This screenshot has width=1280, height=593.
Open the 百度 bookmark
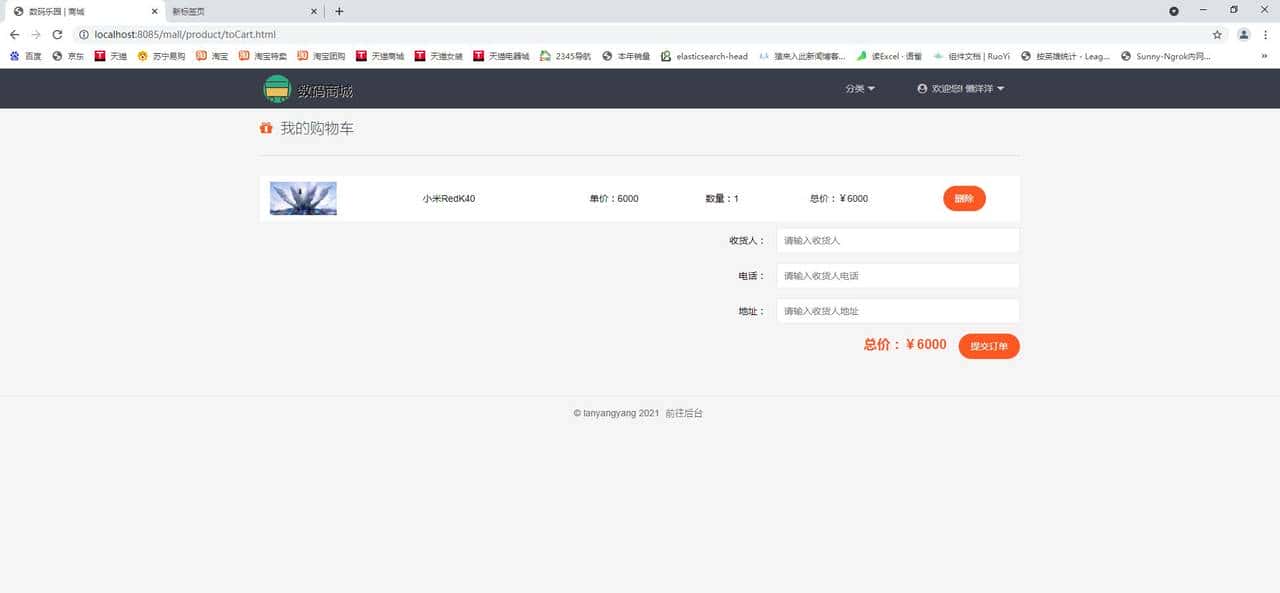click(x=24, y=56)
